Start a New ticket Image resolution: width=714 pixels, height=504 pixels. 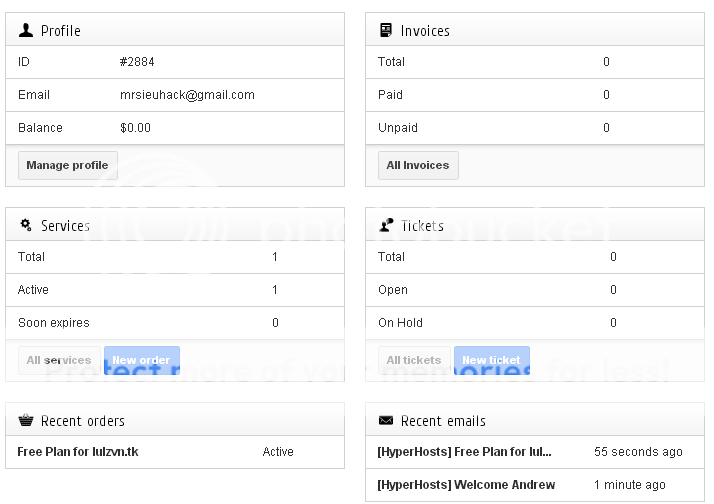[x=491, y=360]
